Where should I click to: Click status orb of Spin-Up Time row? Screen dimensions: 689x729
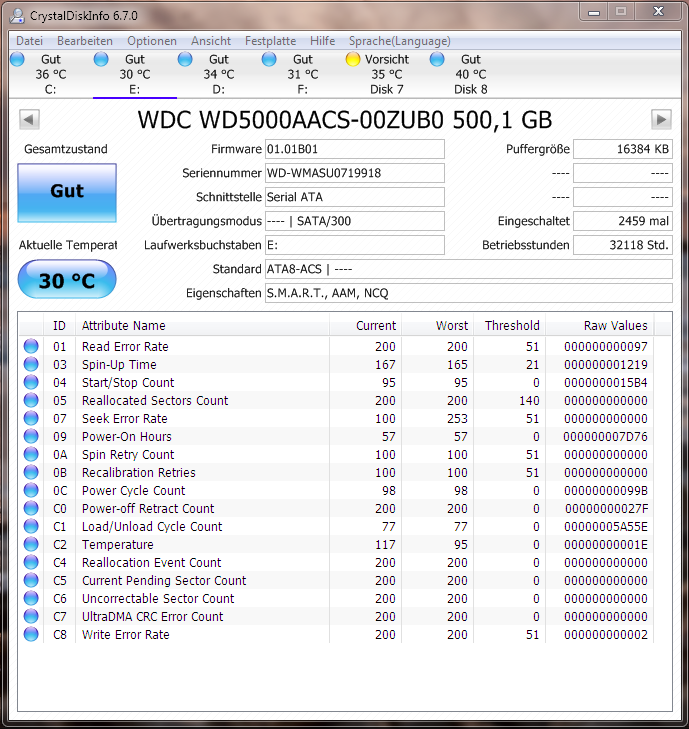click(31, 364)
